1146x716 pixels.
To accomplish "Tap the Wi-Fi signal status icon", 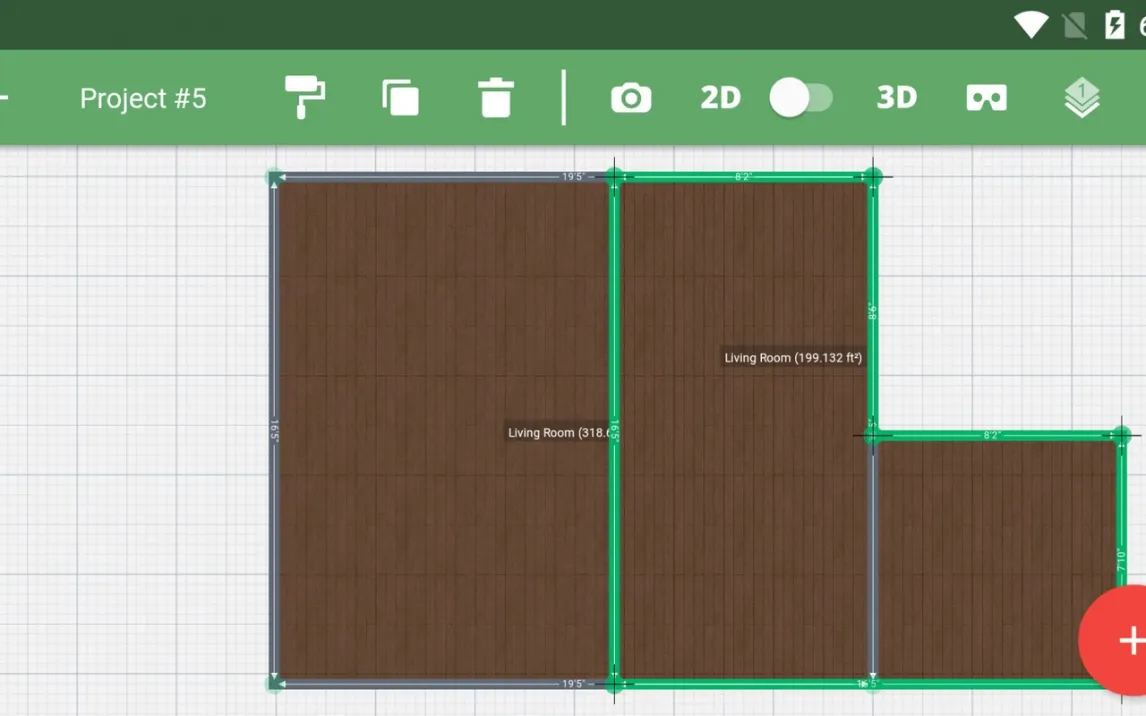I will coord(1031,24).
